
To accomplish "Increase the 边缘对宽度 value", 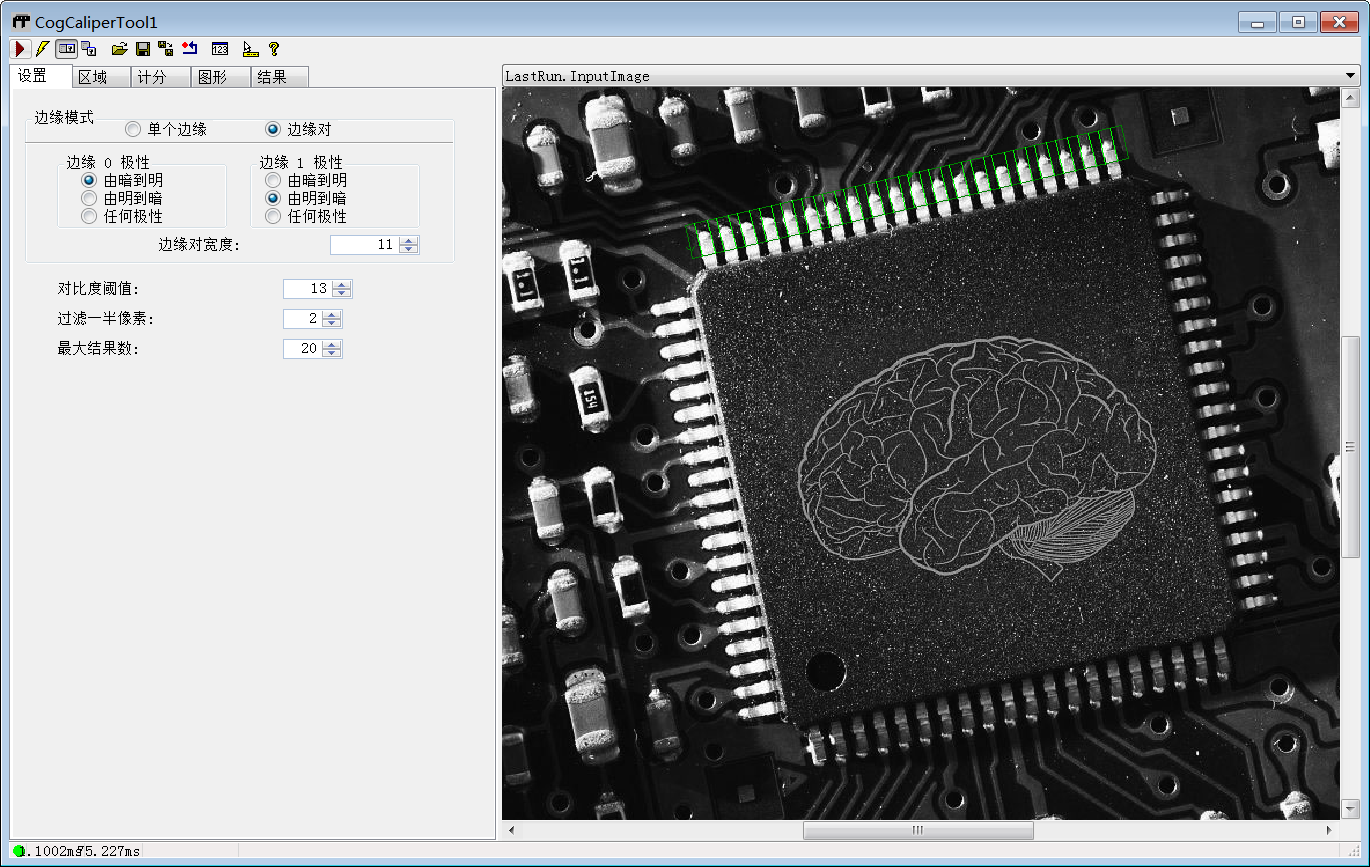I will tap(410, 241).
